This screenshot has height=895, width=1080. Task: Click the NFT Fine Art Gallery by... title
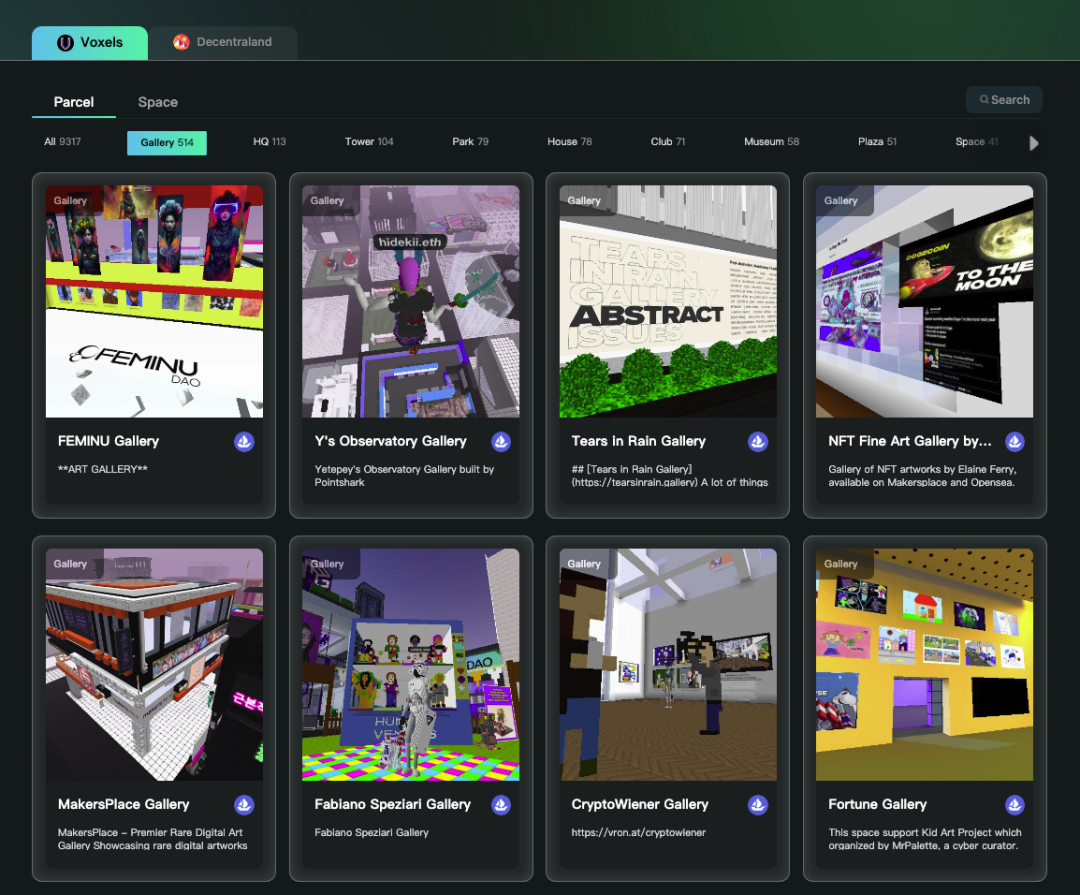pos(910,441)
